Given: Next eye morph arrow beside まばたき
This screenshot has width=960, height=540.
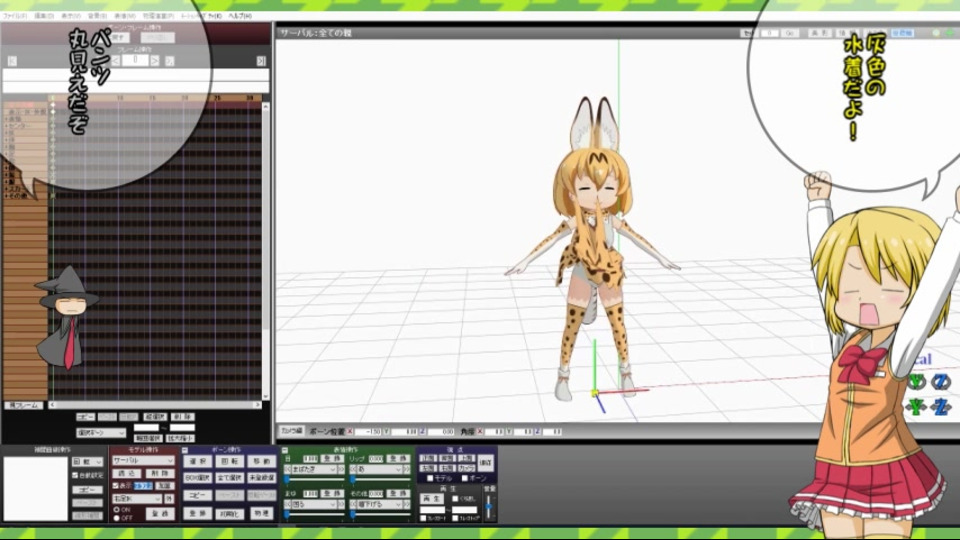Looking at the screenshot, I should [x=342, y=470].
